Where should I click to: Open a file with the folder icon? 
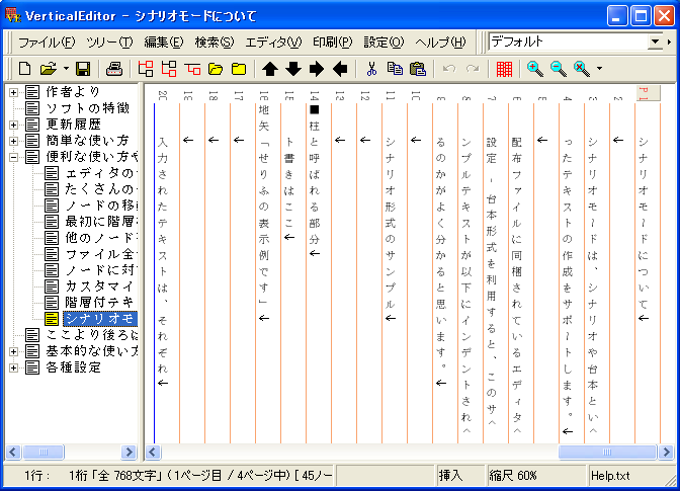48,69
